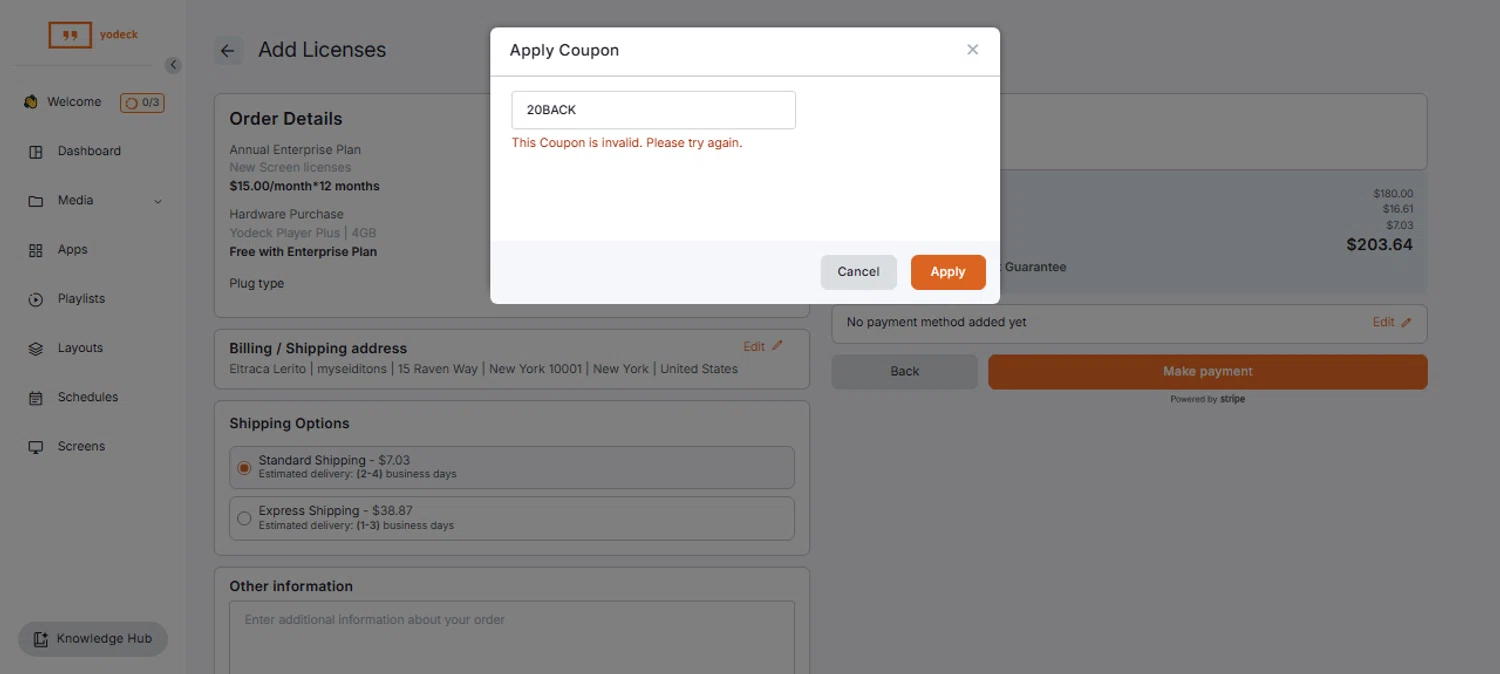Click the back arrow next to Add Licenses

point(228,51)
